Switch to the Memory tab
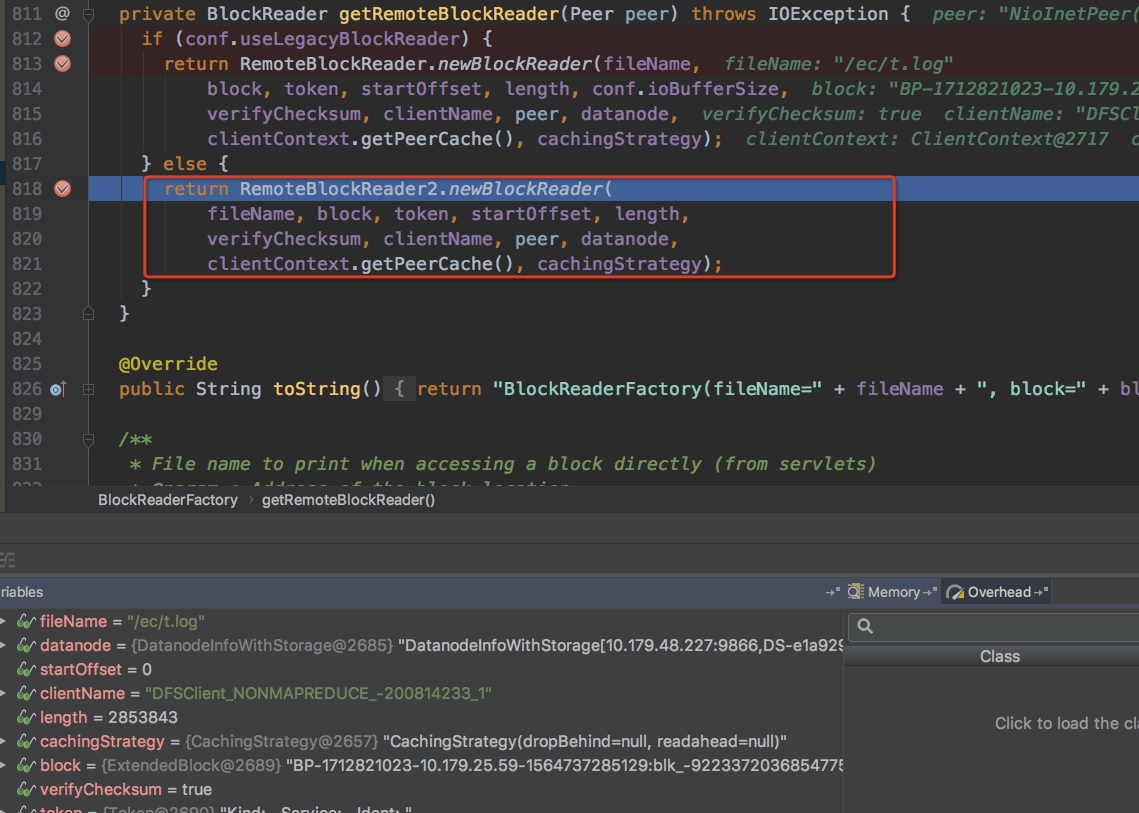The height and width of the screenshot is (813, 1139). pos(893,592)
